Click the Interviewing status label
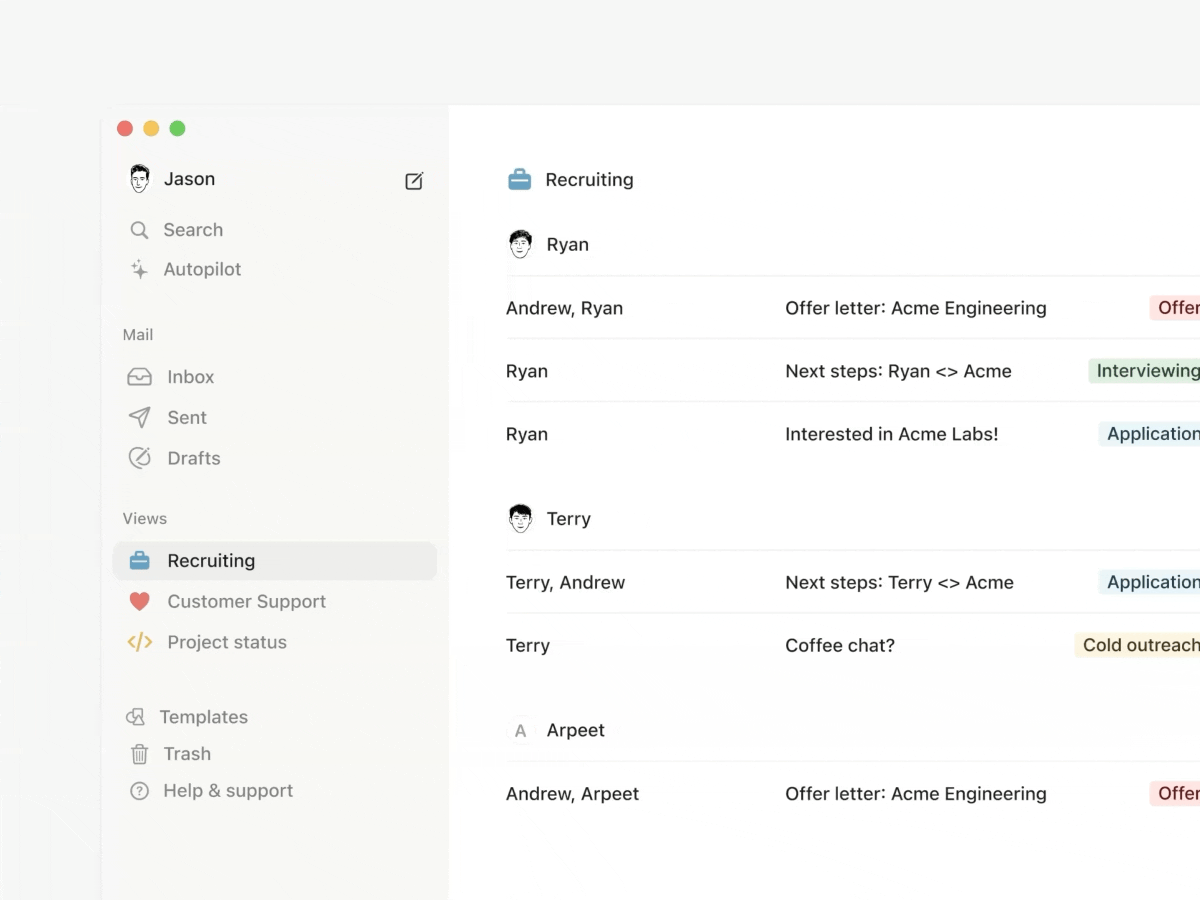 pyautogui.click(x=1145, y=370)
